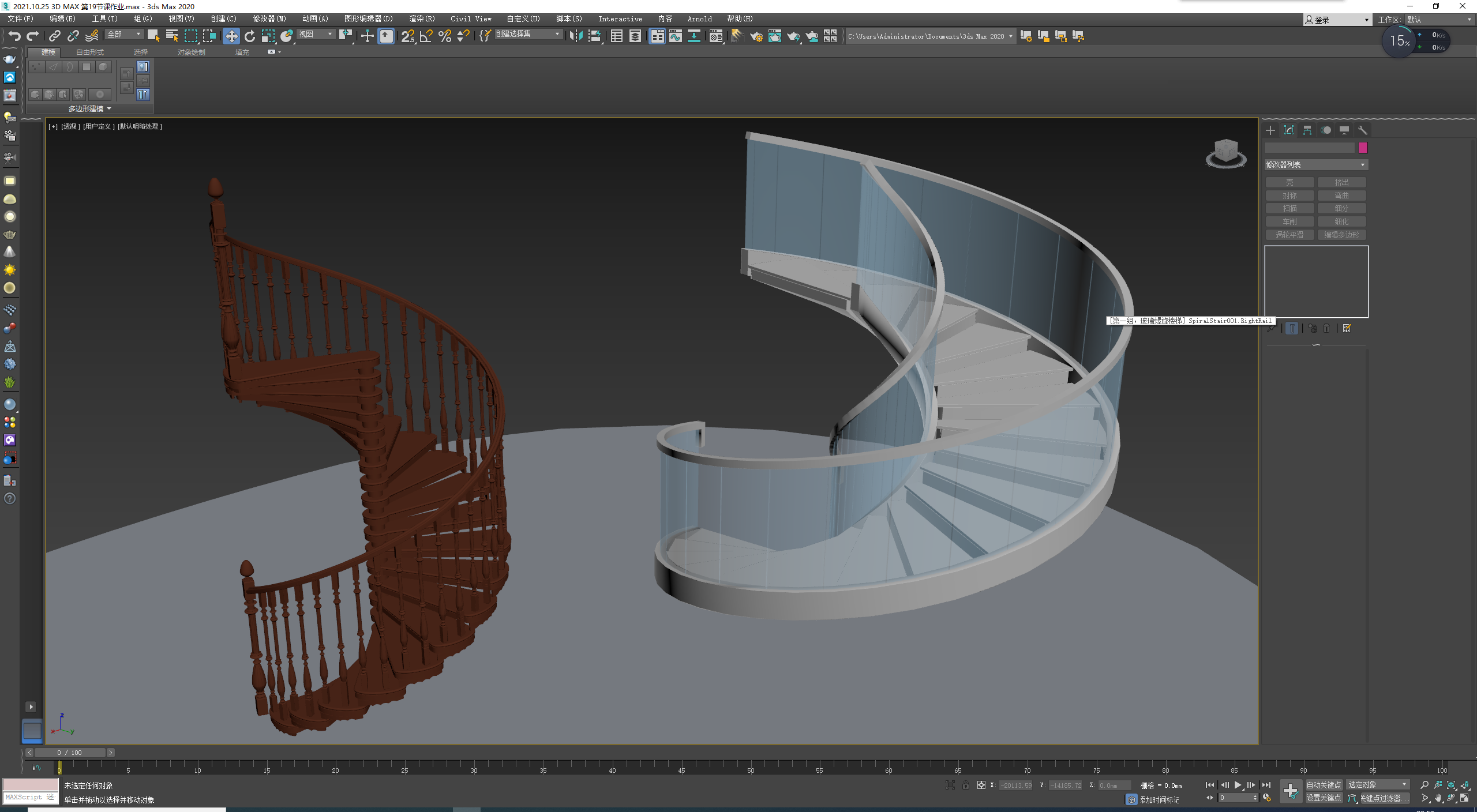Open the 渲染(R) menu

(x=422, y=19)
